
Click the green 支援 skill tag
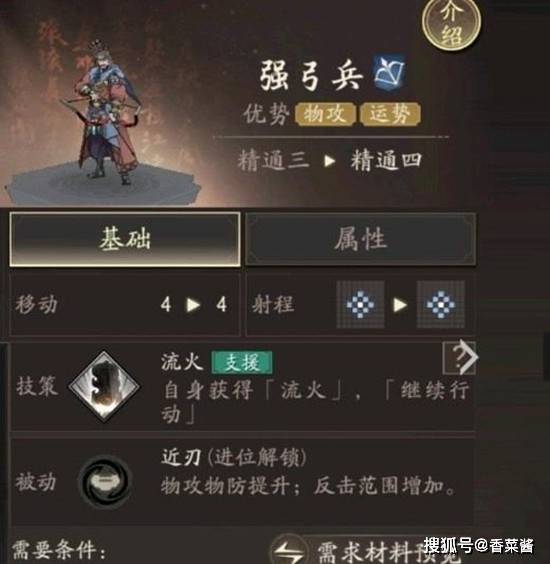point(242,362)
